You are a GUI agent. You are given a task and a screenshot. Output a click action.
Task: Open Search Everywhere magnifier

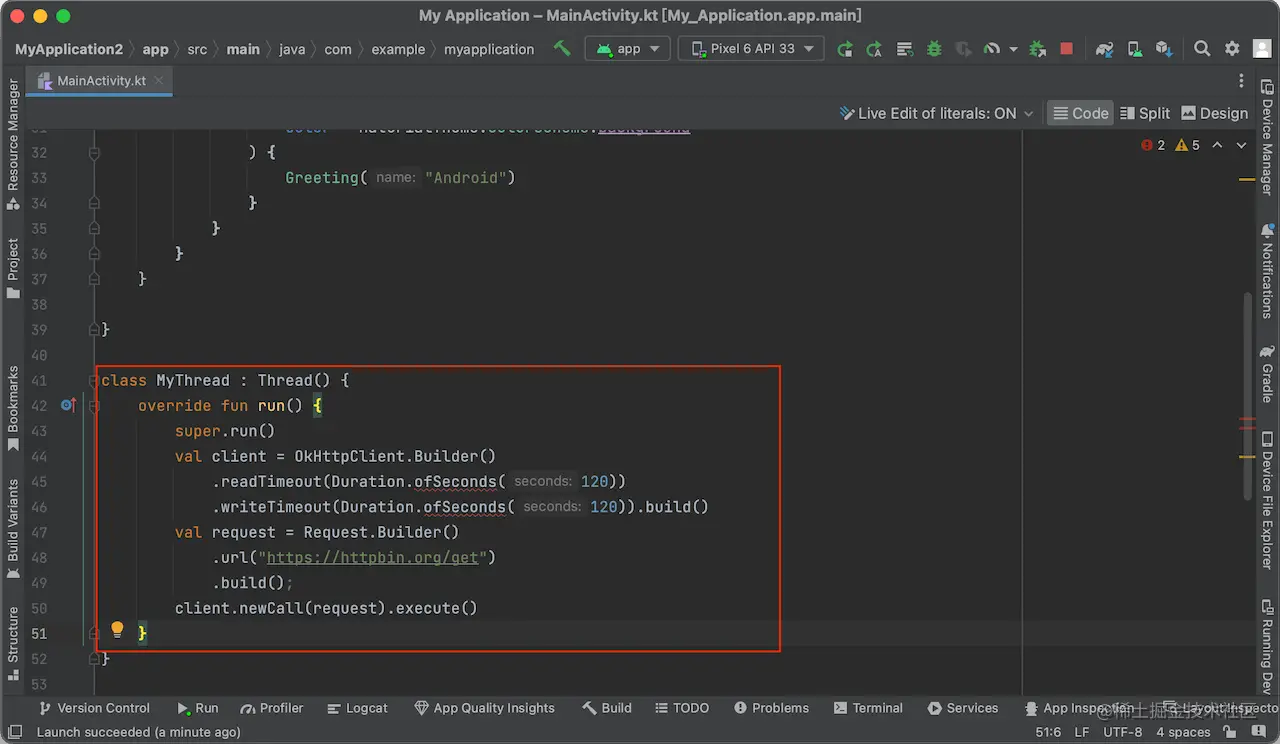[x=1202, y=48]
